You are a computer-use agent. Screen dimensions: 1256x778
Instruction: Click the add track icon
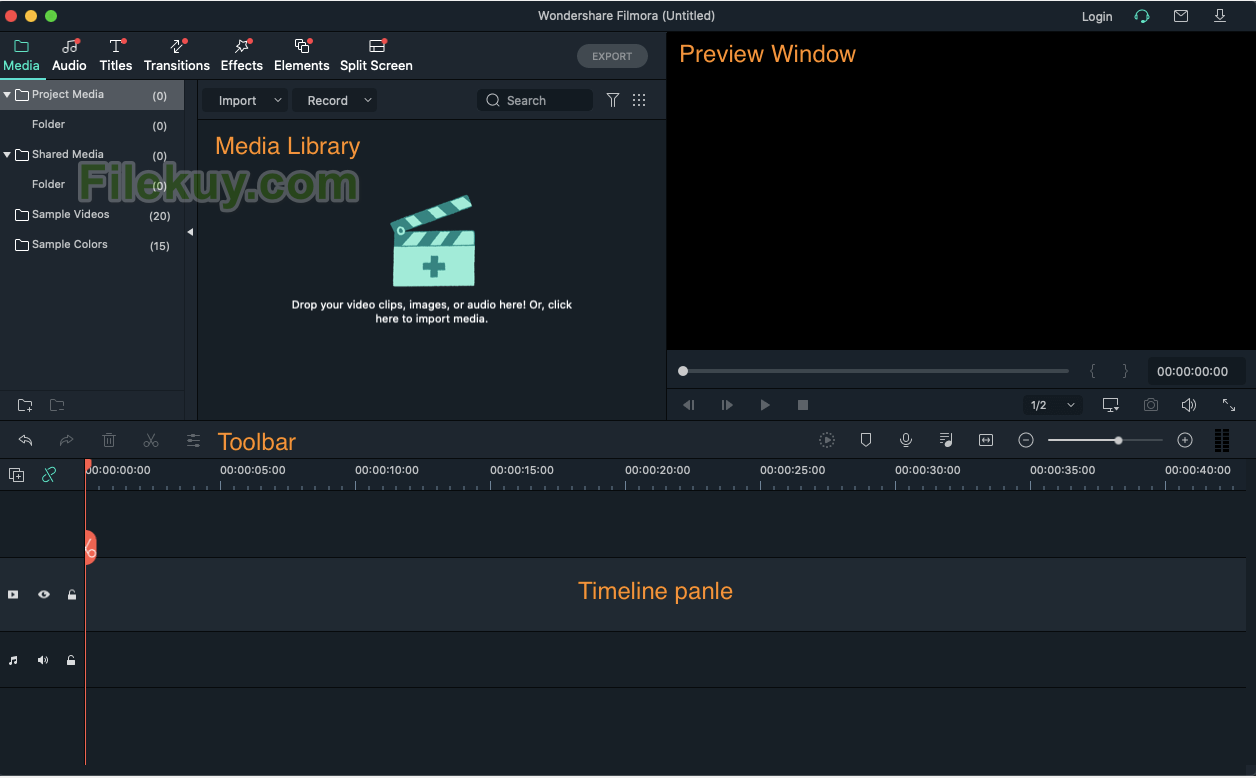point(17,476)
